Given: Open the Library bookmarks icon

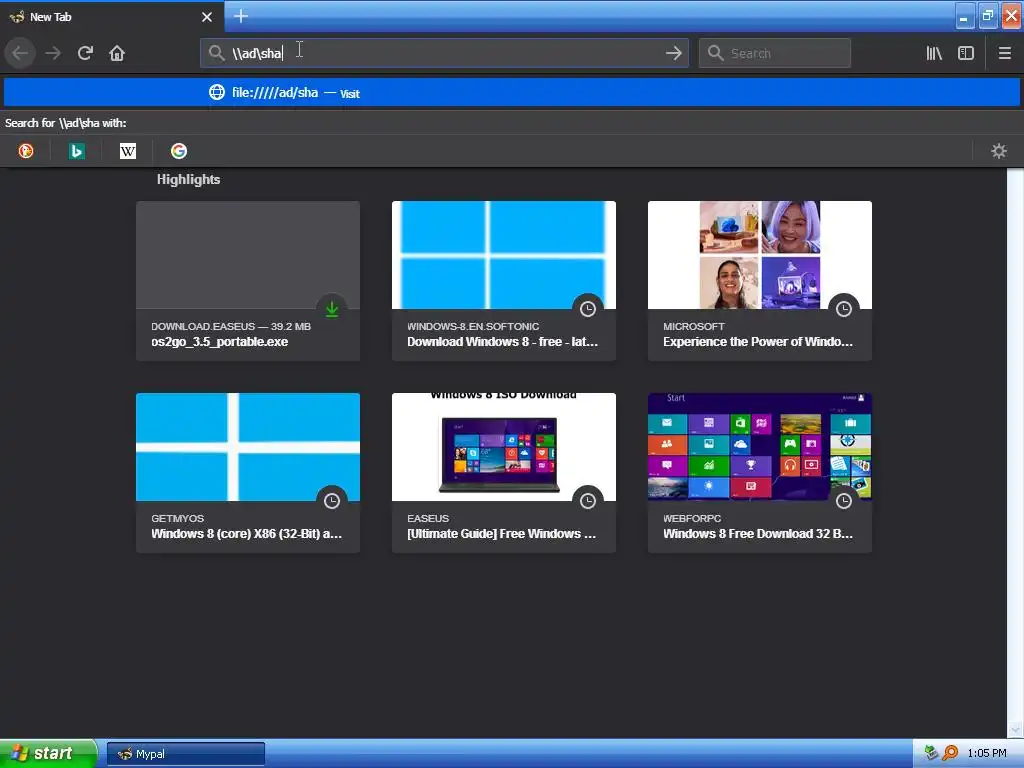Looking at the screenshot, I should pos(934,53).
